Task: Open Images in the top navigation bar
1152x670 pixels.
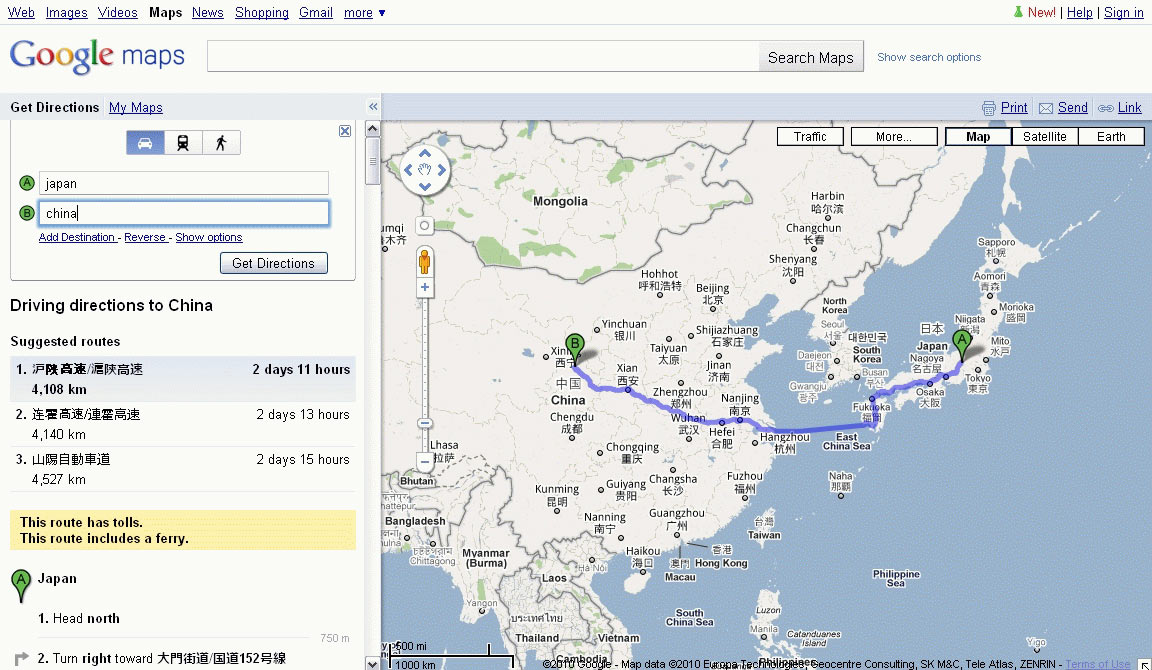Action: [66, 13]
